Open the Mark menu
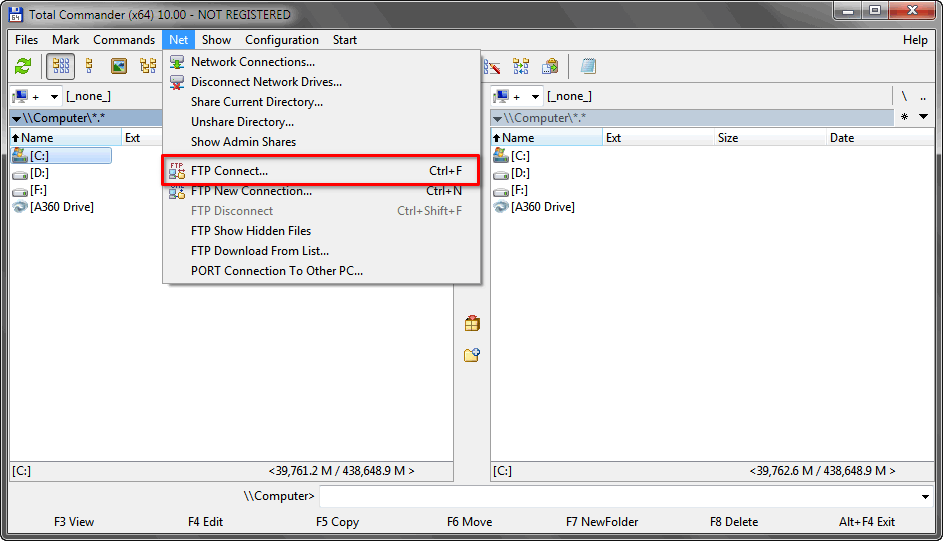 pyautogui.click(x=66, y=40)
